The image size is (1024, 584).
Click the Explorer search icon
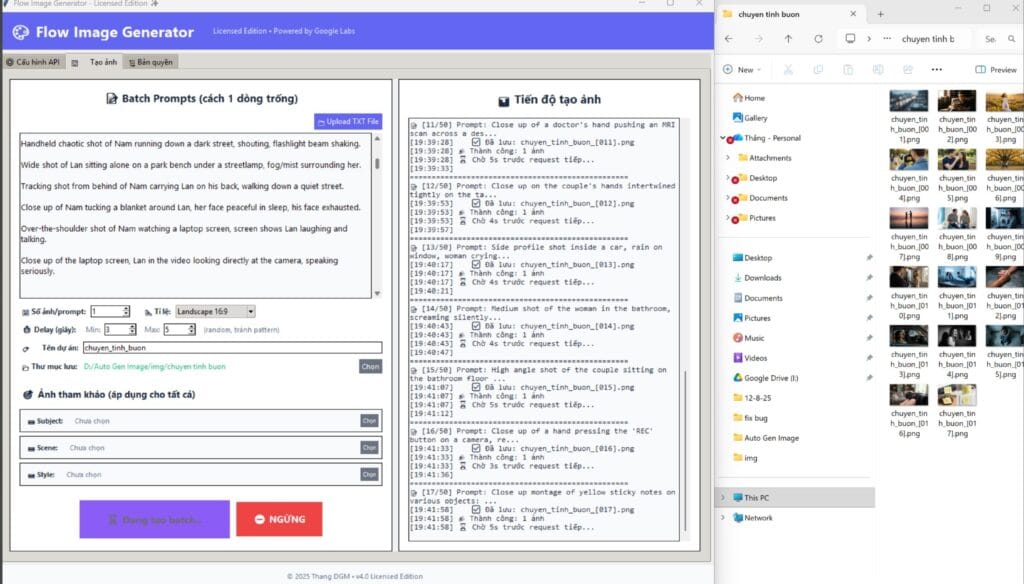pyautogui.click(x=1012, y=39)
